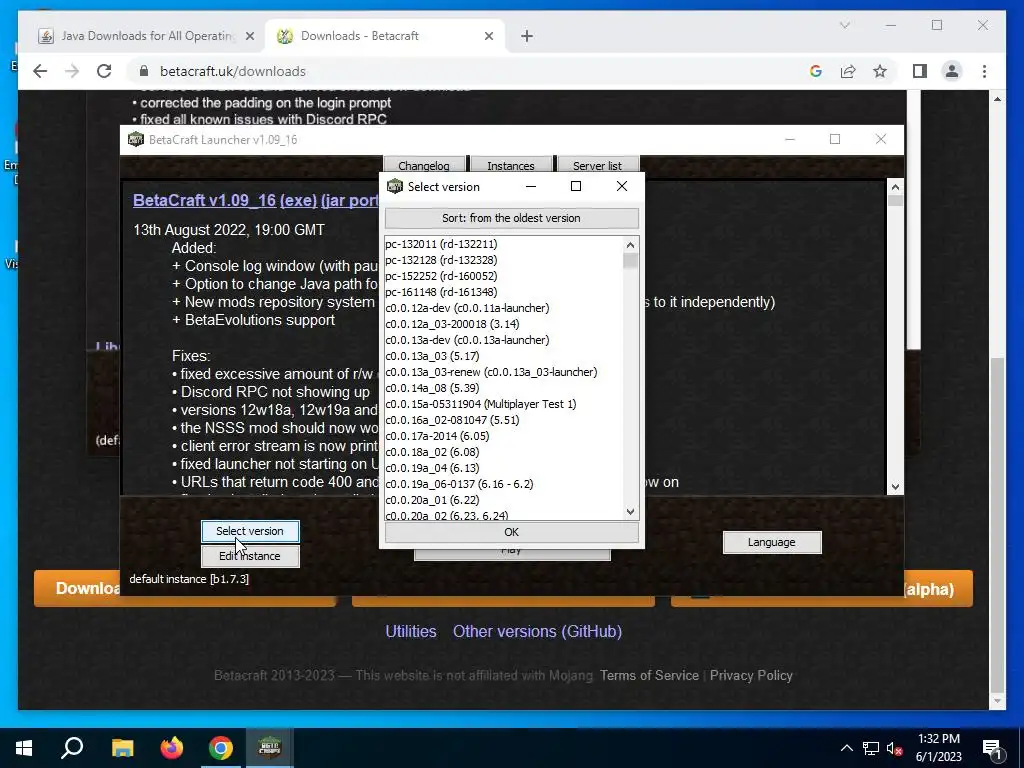This screenshot has height=768, width=1024.
Task: Open Chrome's side panel icon
Action: pyautogui.click(x=920, y=71)
